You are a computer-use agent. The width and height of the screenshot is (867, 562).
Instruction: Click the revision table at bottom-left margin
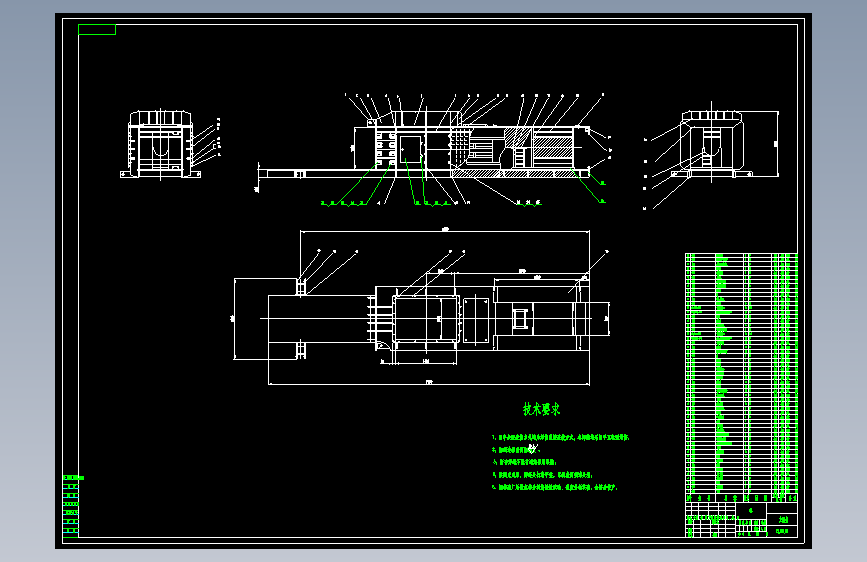[x=71, y=506]
